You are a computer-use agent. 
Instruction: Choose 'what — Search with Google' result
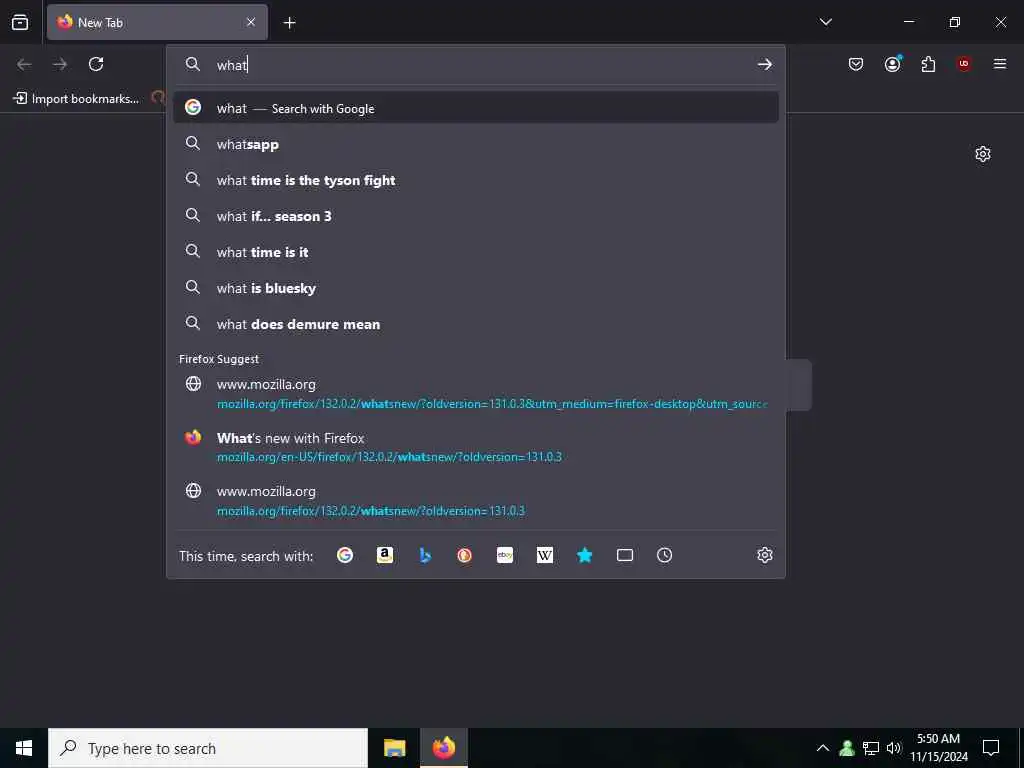[475, 108]
